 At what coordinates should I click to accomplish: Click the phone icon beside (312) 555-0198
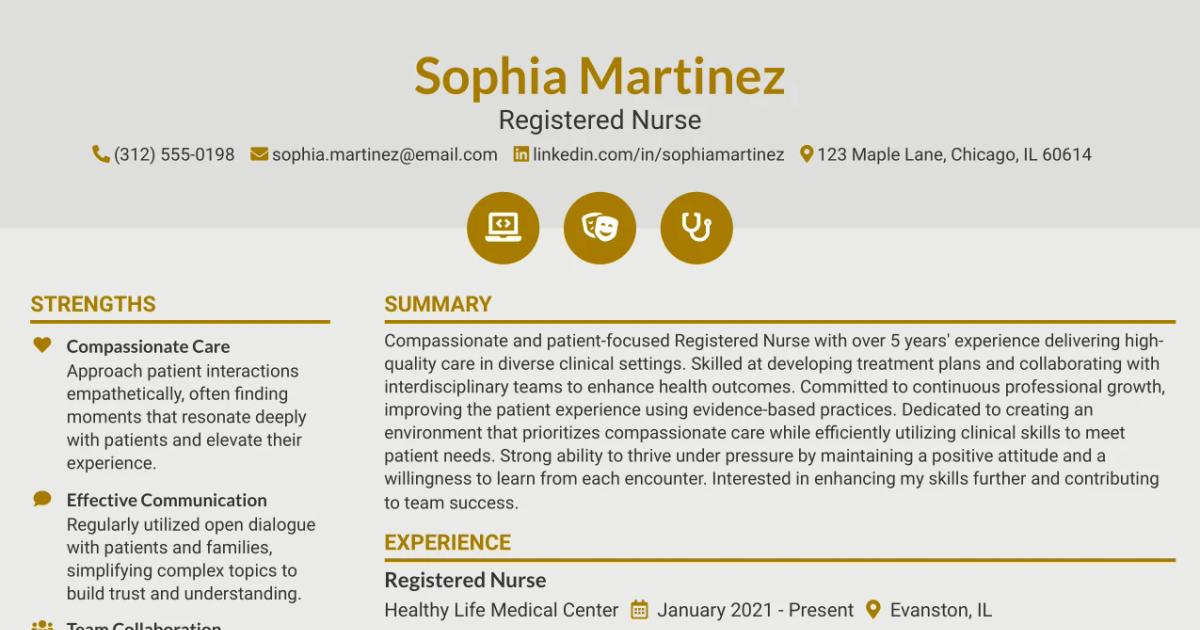101,154
